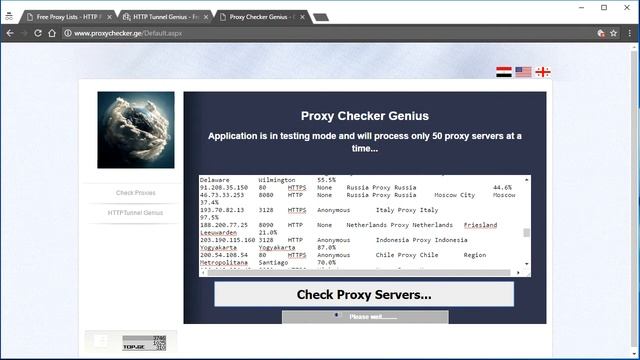Click proxy IP 200.54.108.54
Image resolution: width=640 pixels, height=360 pixels.
tap(224, 255)
